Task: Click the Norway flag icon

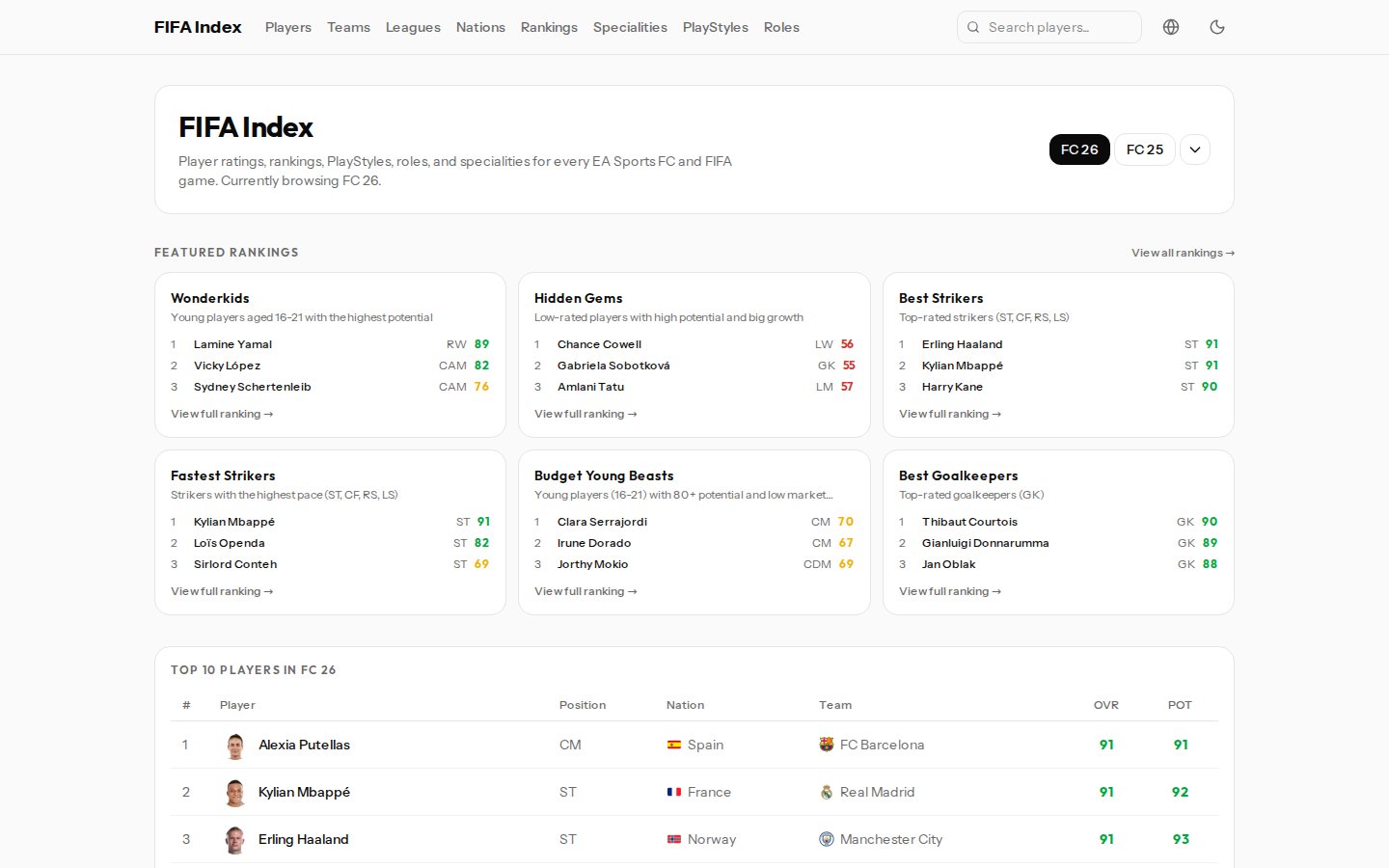Action: tap(674, 839)
